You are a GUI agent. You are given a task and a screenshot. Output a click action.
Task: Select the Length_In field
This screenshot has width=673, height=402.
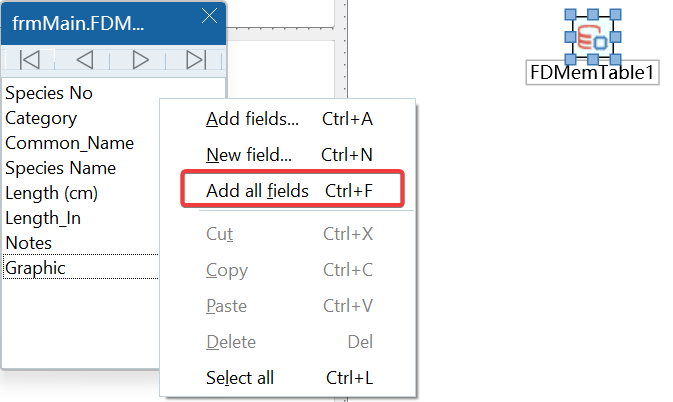coord(43,218)
